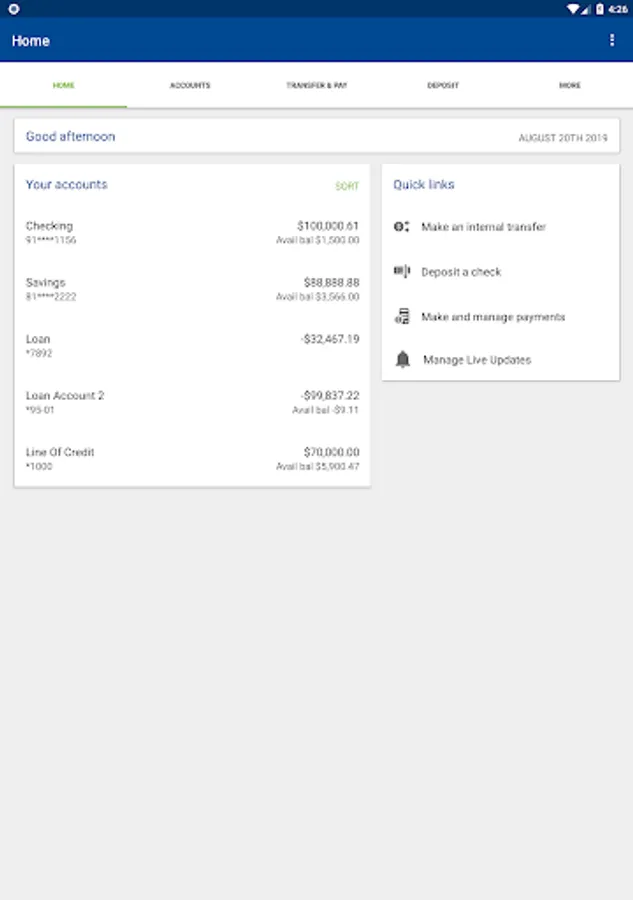Tap the circular notification icon in status bar
The height and width of the screenshot is (900, 633).
click(14, 8)
